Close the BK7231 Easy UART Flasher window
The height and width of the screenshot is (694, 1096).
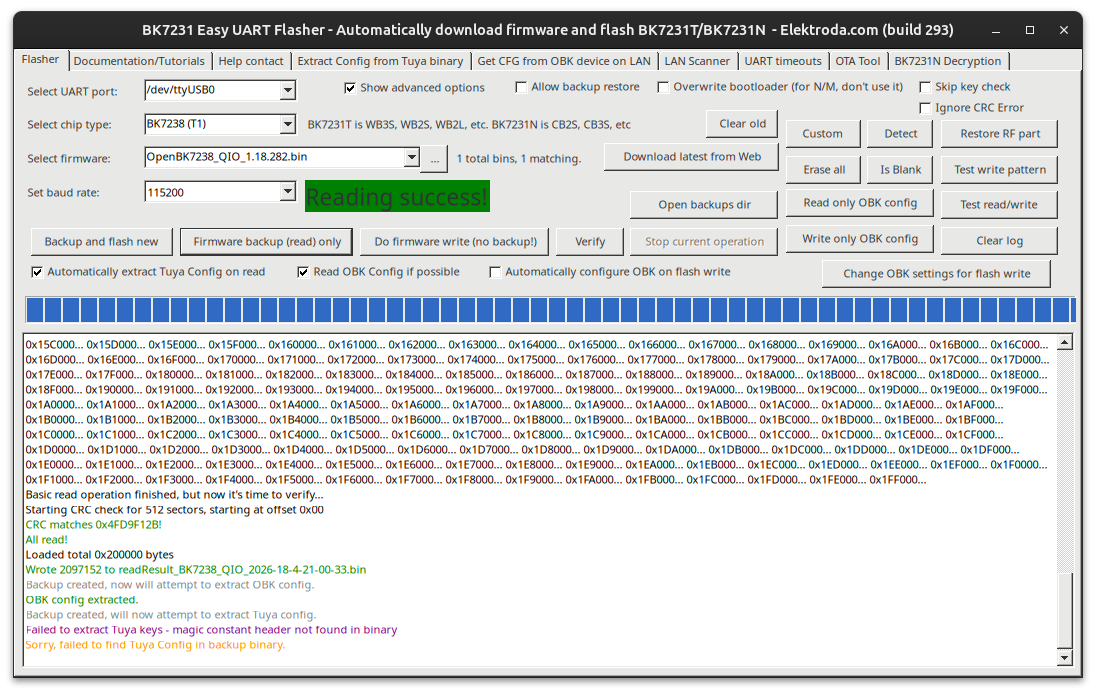click(1064, 30)
